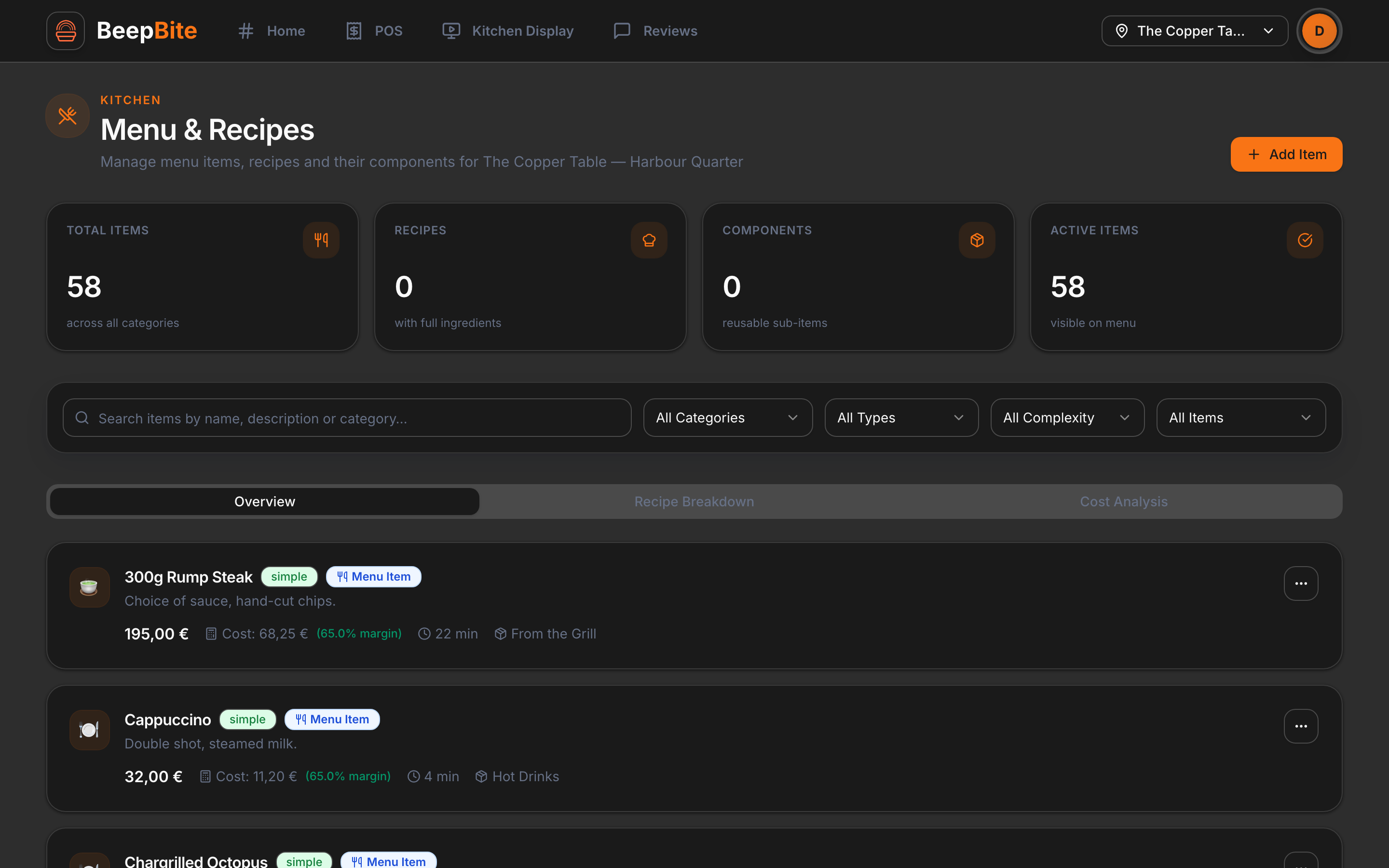Open the Kitchen Display page

coord(508,31)
